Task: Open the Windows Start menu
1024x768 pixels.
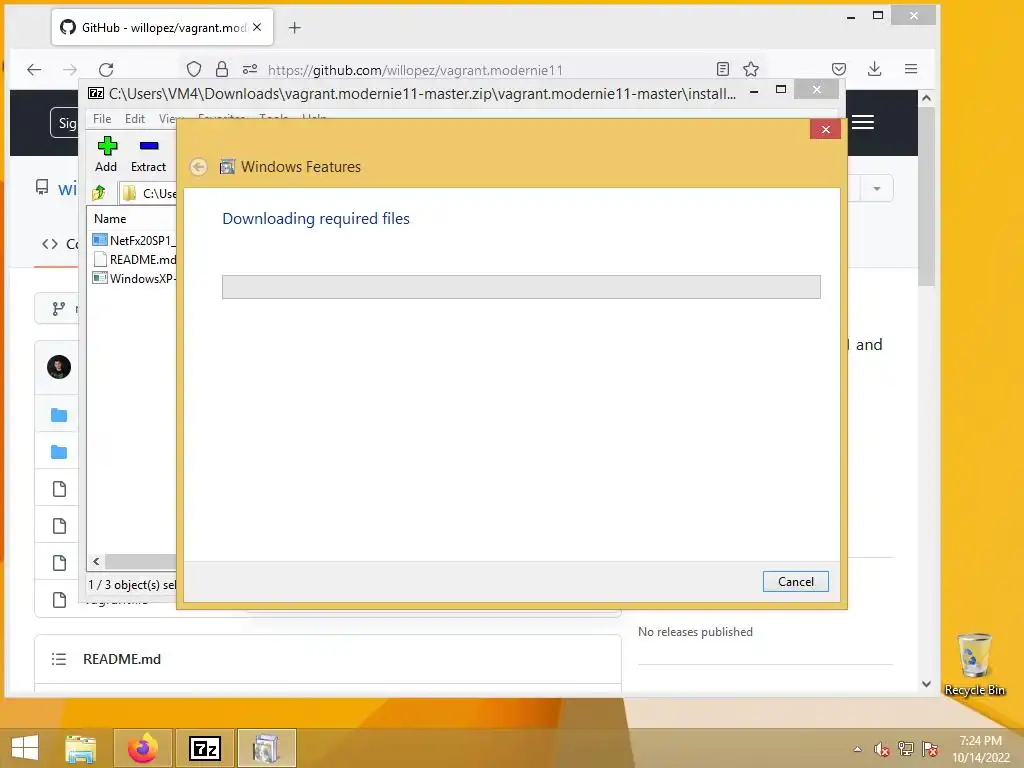Action: tap(25, 748)
